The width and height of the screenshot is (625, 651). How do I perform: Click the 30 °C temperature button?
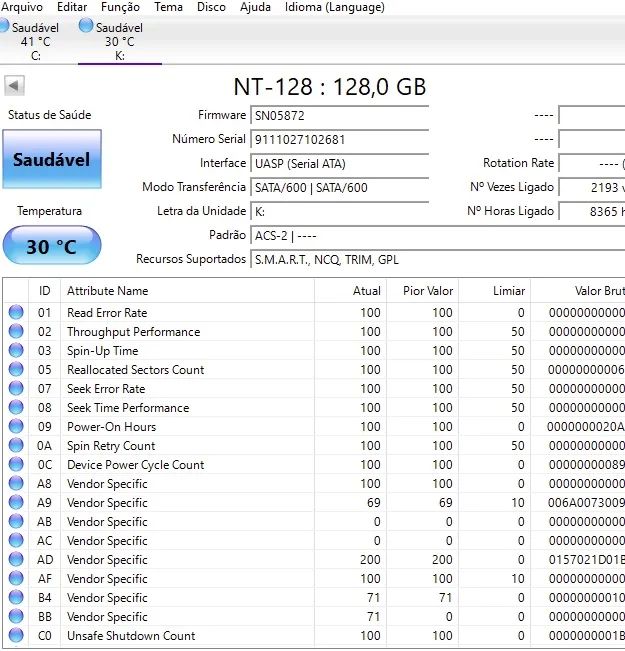pos(52,245)
